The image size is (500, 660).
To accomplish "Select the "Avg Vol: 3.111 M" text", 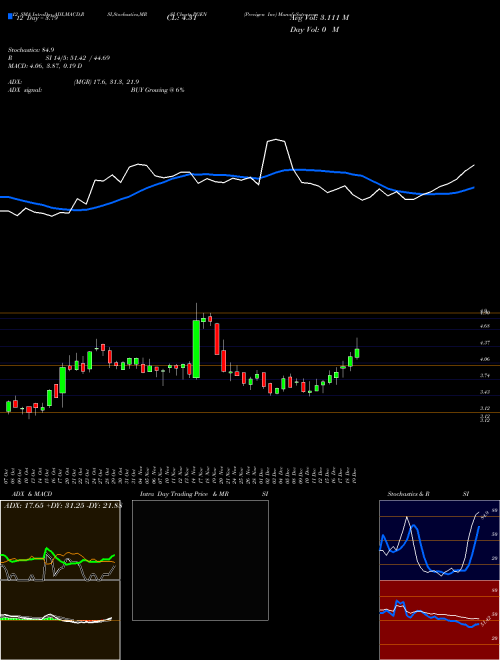I will point(319,18).
